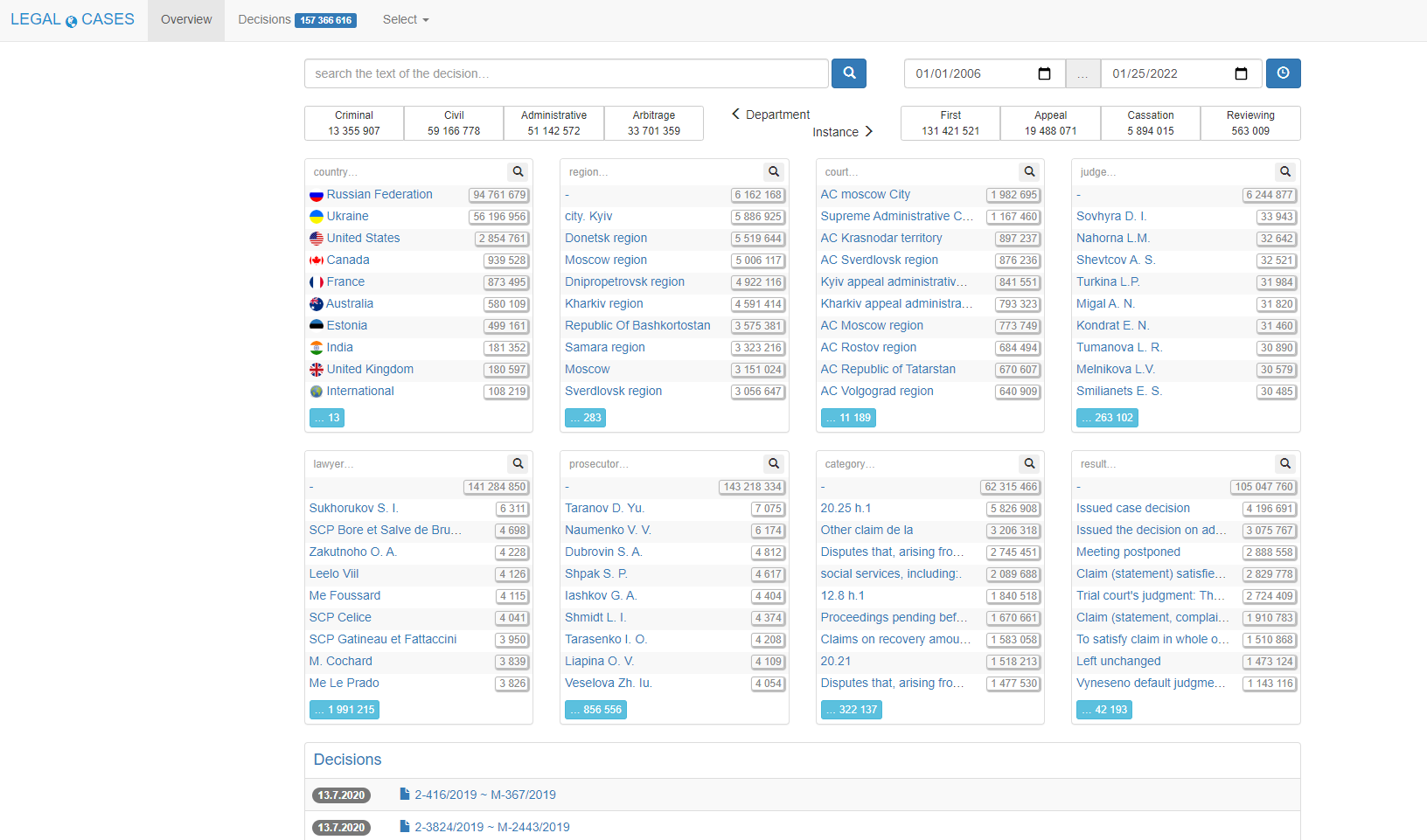Open the Left unchanged result link
The width and height of the screenshot is (1427, 840).
pyautogui.click(x=1118, y=661)
